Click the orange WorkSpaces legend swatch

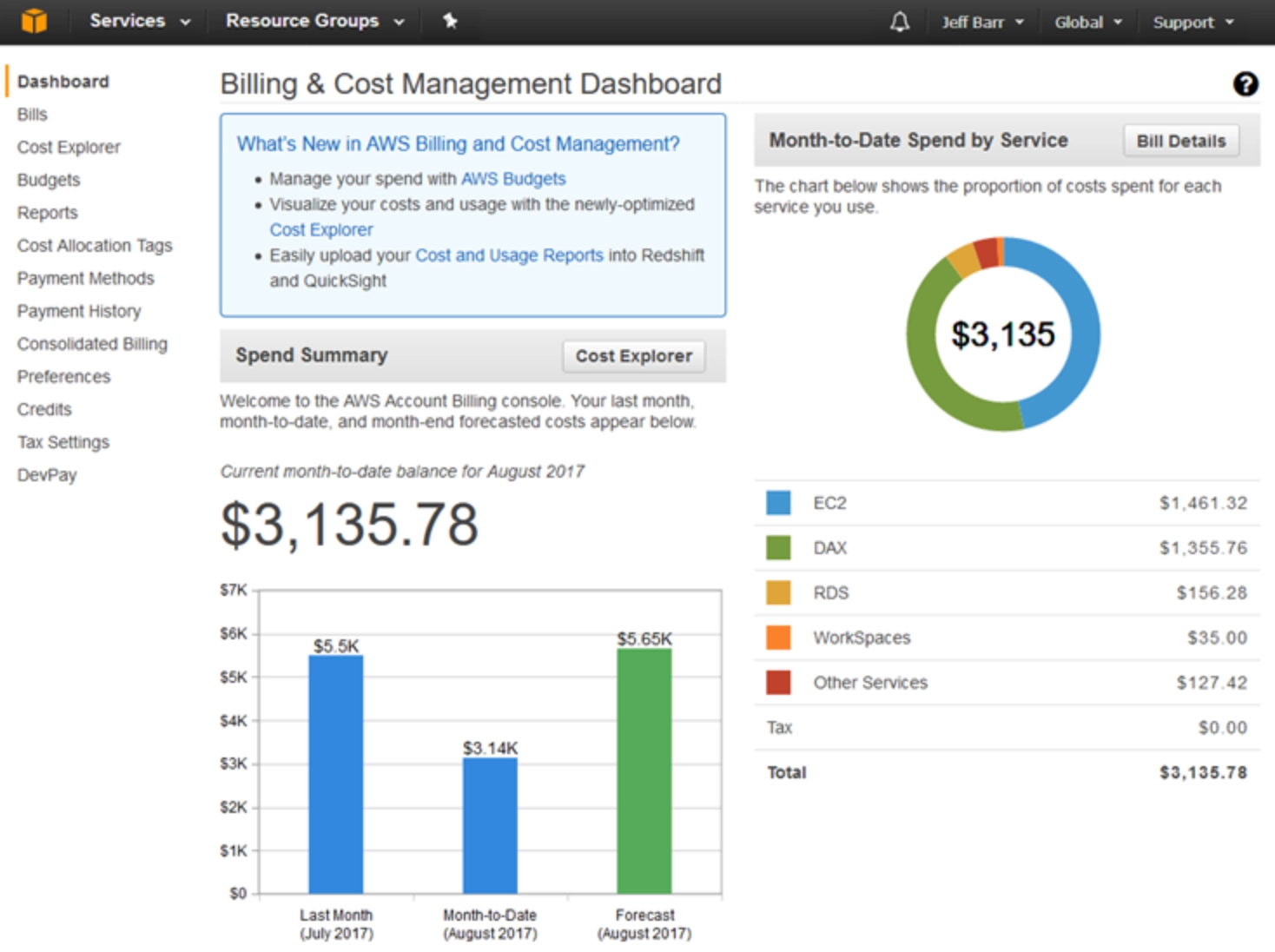tap(778, 638)
